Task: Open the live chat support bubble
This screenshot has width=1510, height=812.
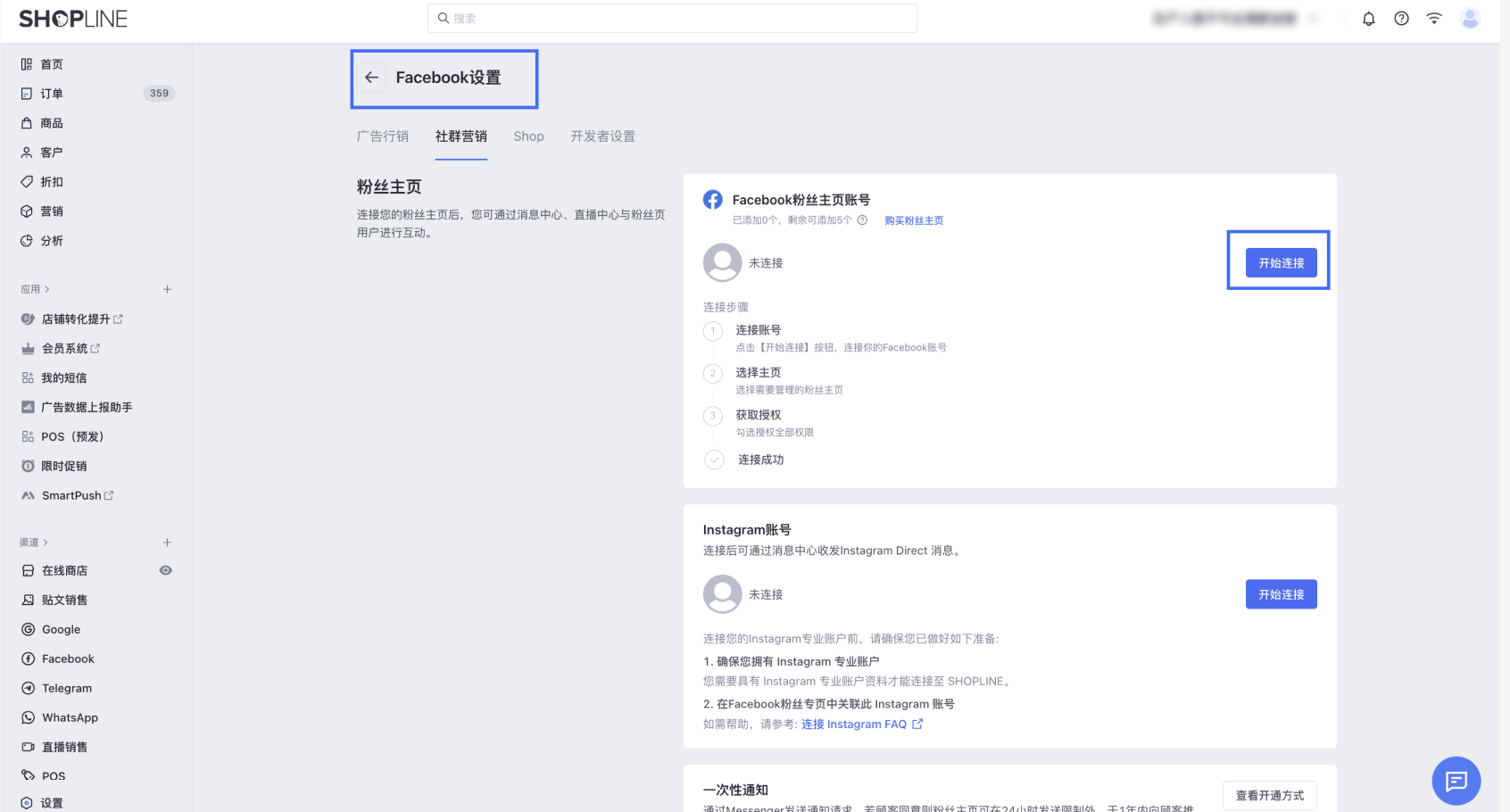Action: click(1456, 782)
